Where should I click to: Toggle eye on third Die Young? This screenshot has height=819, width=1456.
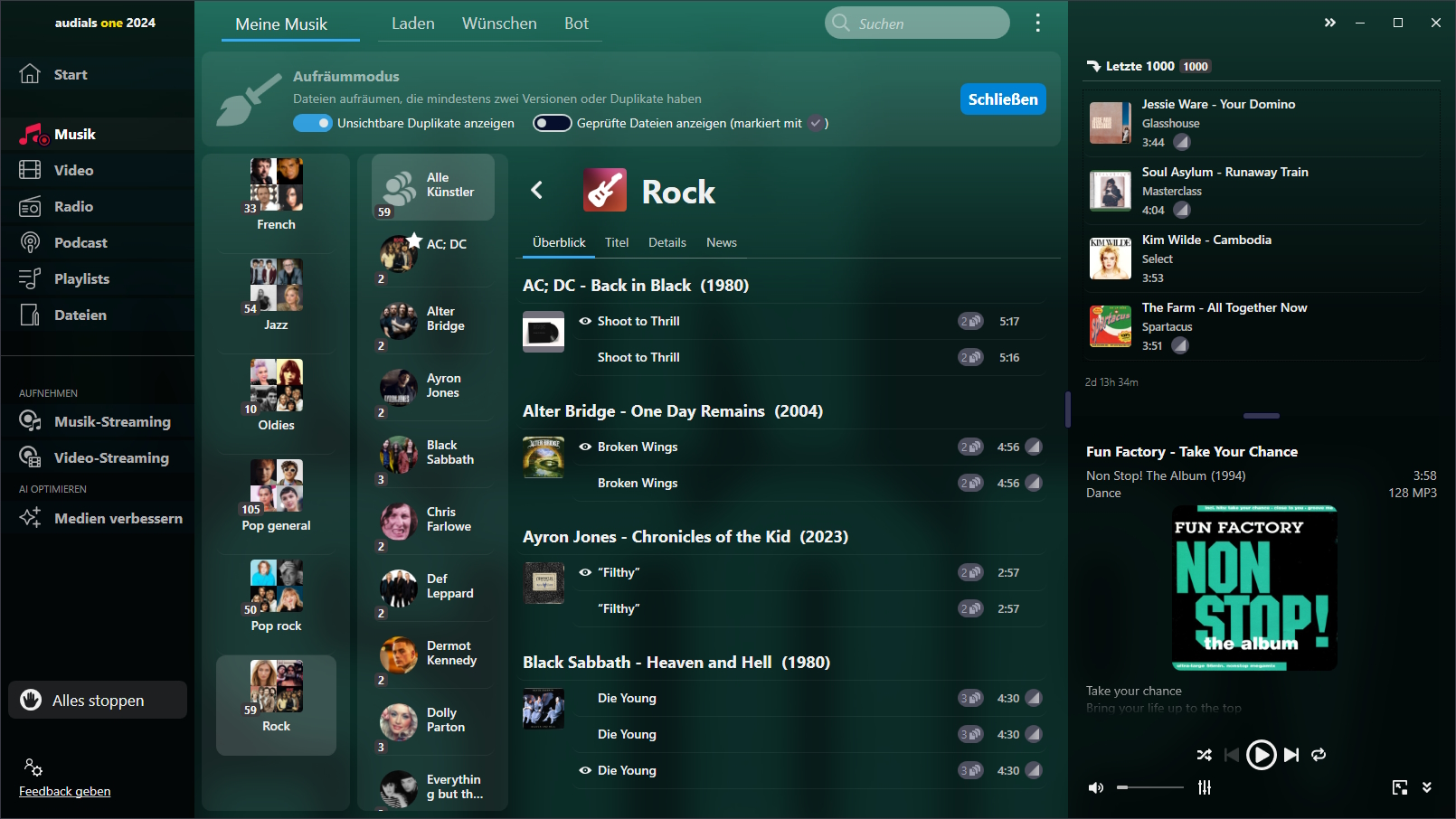[585, 770]
